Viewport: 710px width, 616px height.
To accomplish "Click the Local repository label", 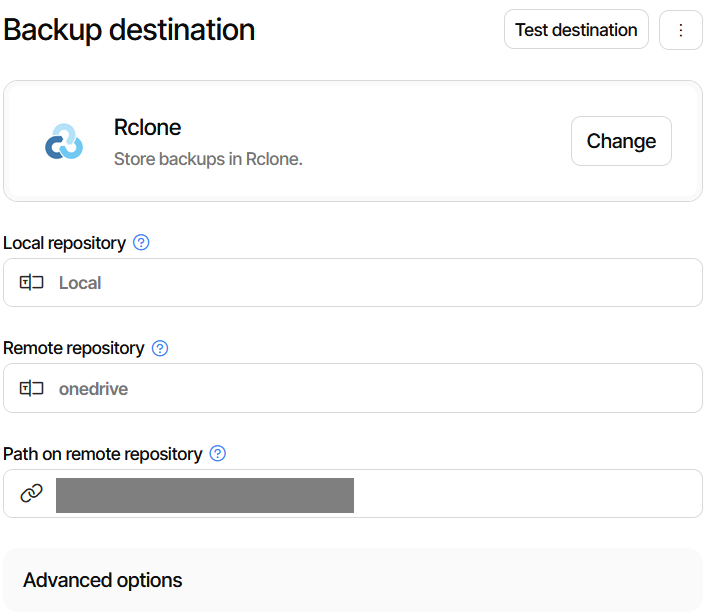I will 64,243.
